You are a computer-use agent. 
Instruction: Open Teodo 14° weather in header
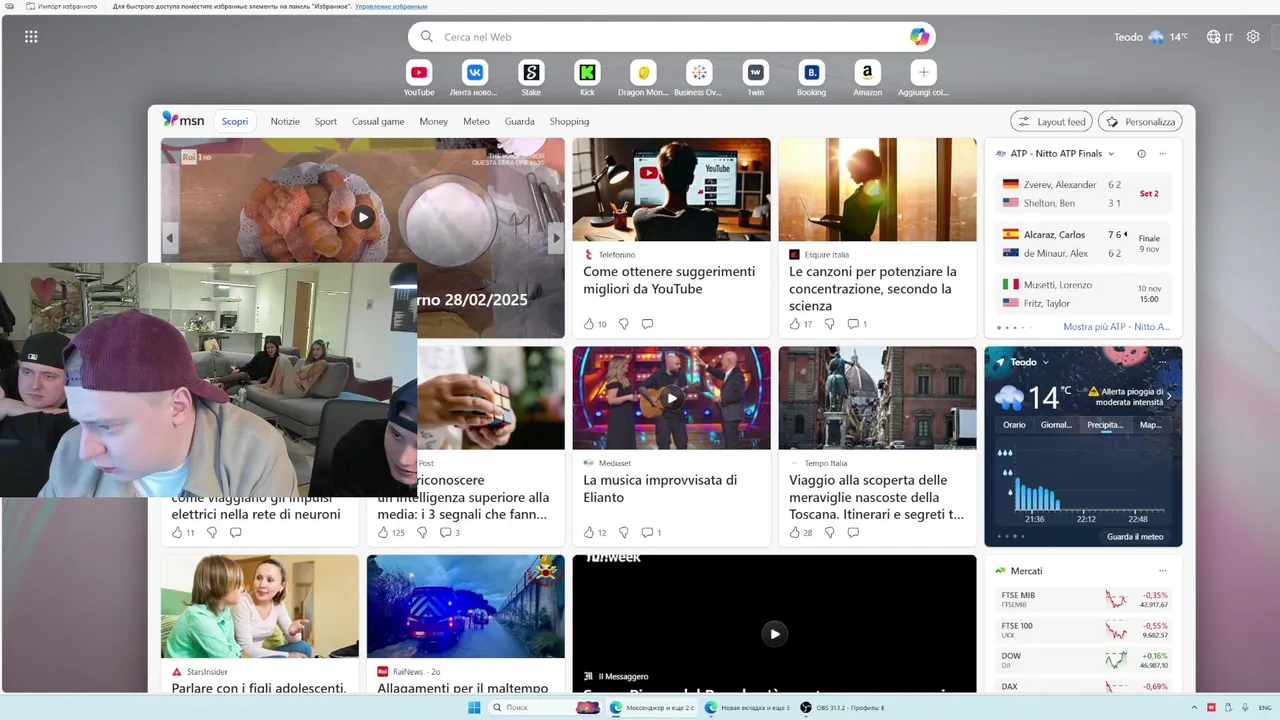[1151, 37]
